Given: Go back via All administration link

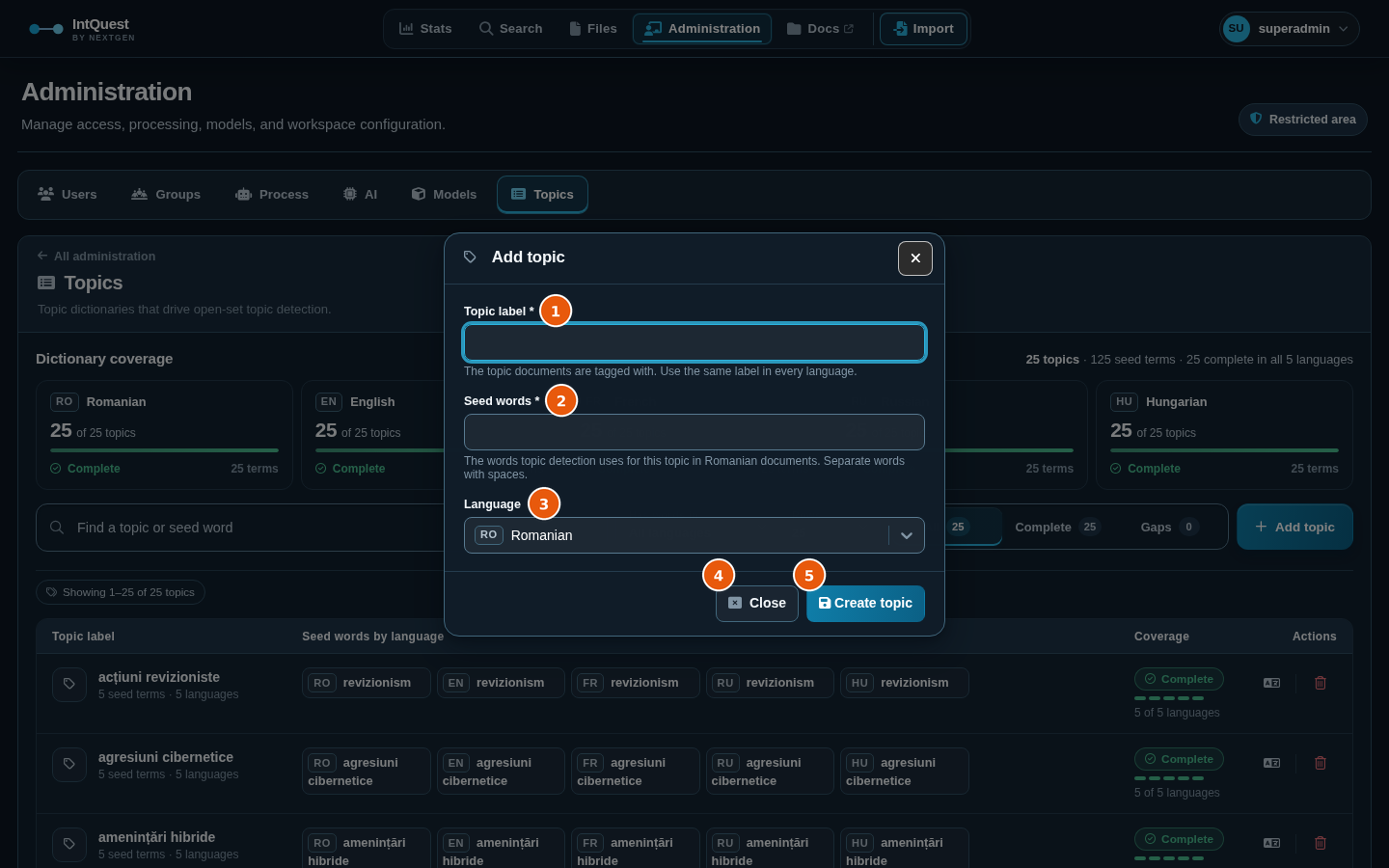Looking at the screenshot, I should (95, 257).
